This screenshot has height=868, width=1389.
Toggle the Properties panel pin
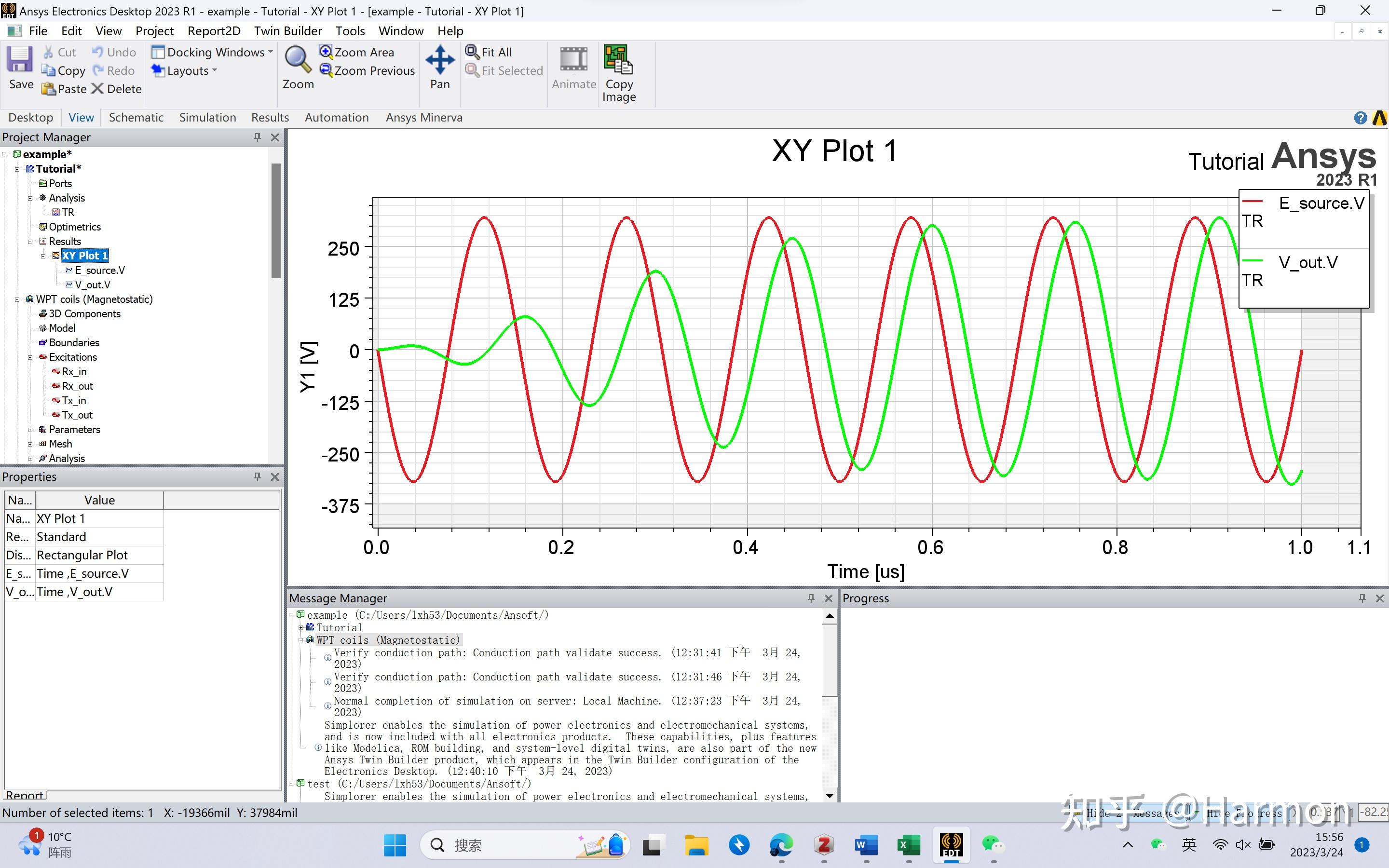tap(257, 477)
